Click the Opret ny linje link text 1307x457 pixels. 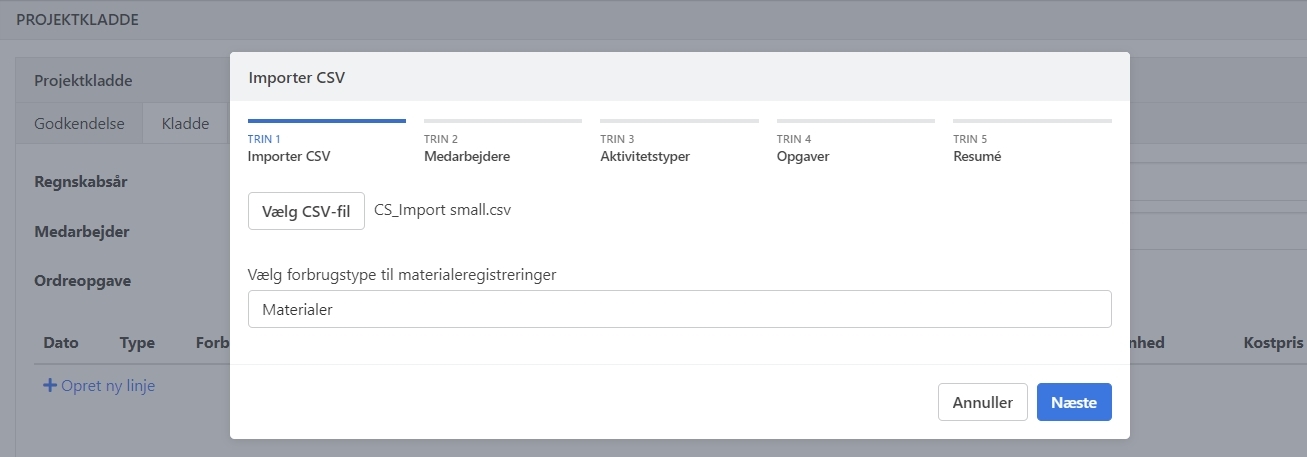point(108,386)
